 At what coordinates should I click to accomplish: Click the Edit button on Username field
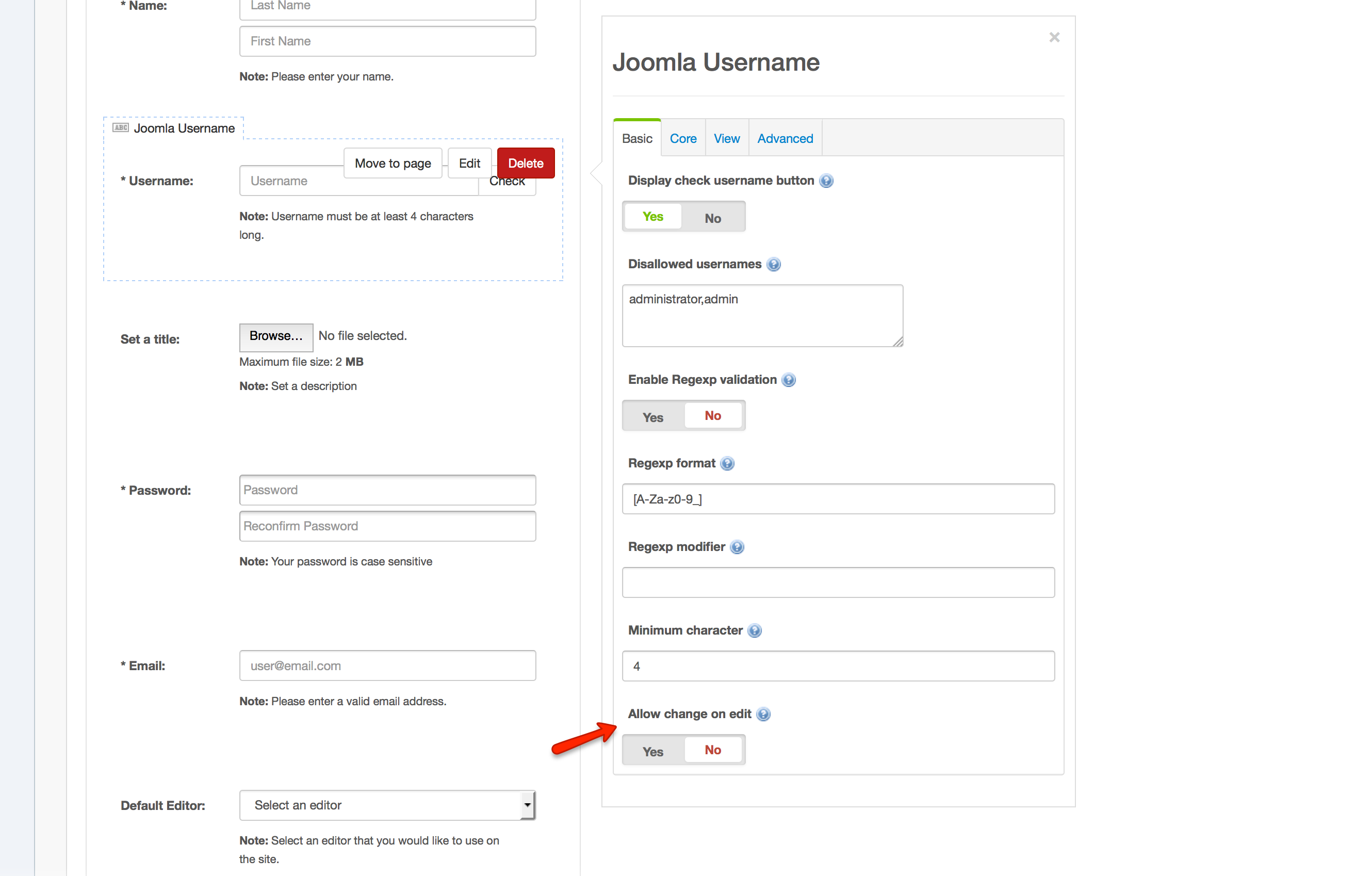469,163
